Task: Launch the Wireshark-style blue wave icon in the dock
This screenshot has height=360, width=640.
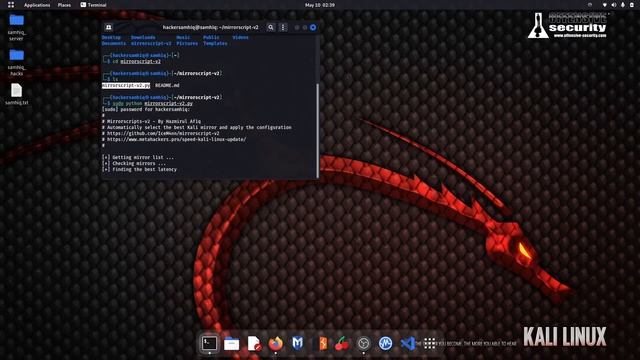Action: click(385, 344)
